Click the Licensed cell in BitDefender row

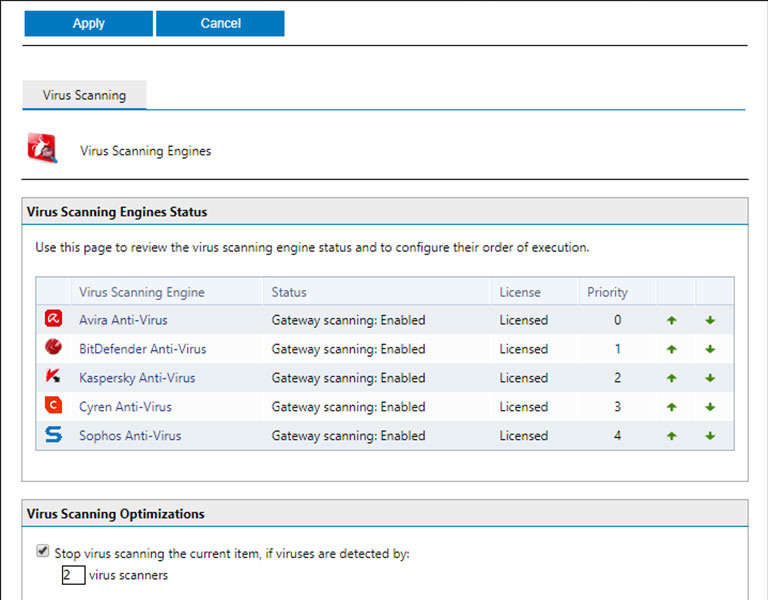click(x=524, y=349)
